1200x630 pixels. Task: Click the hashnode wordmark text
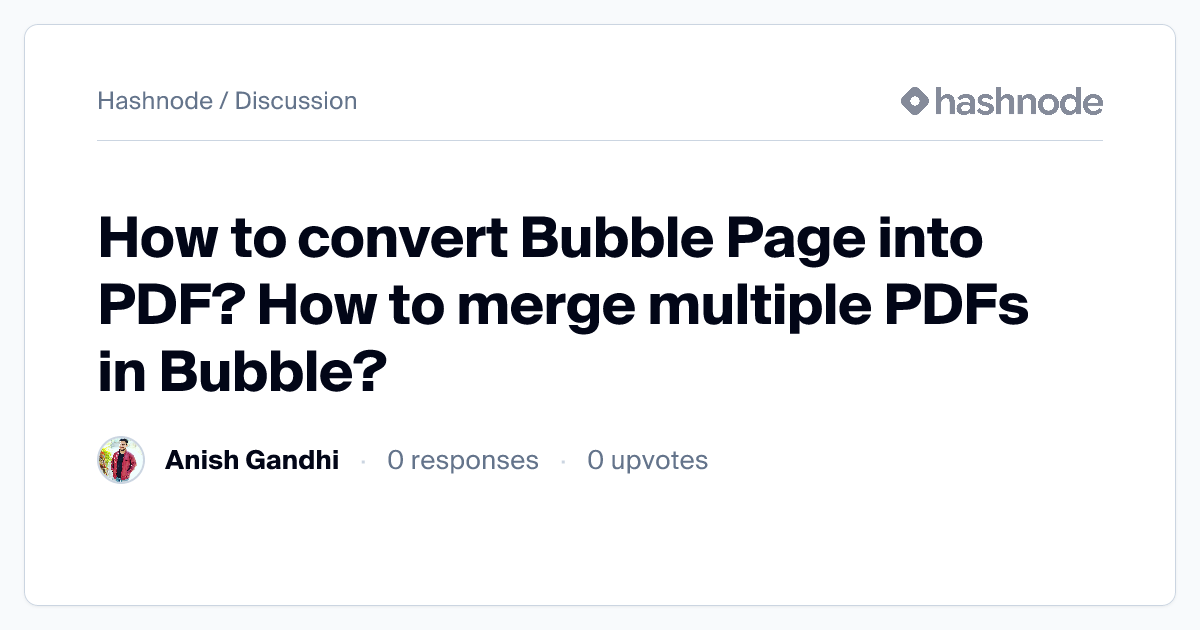tap(1018, 101)
